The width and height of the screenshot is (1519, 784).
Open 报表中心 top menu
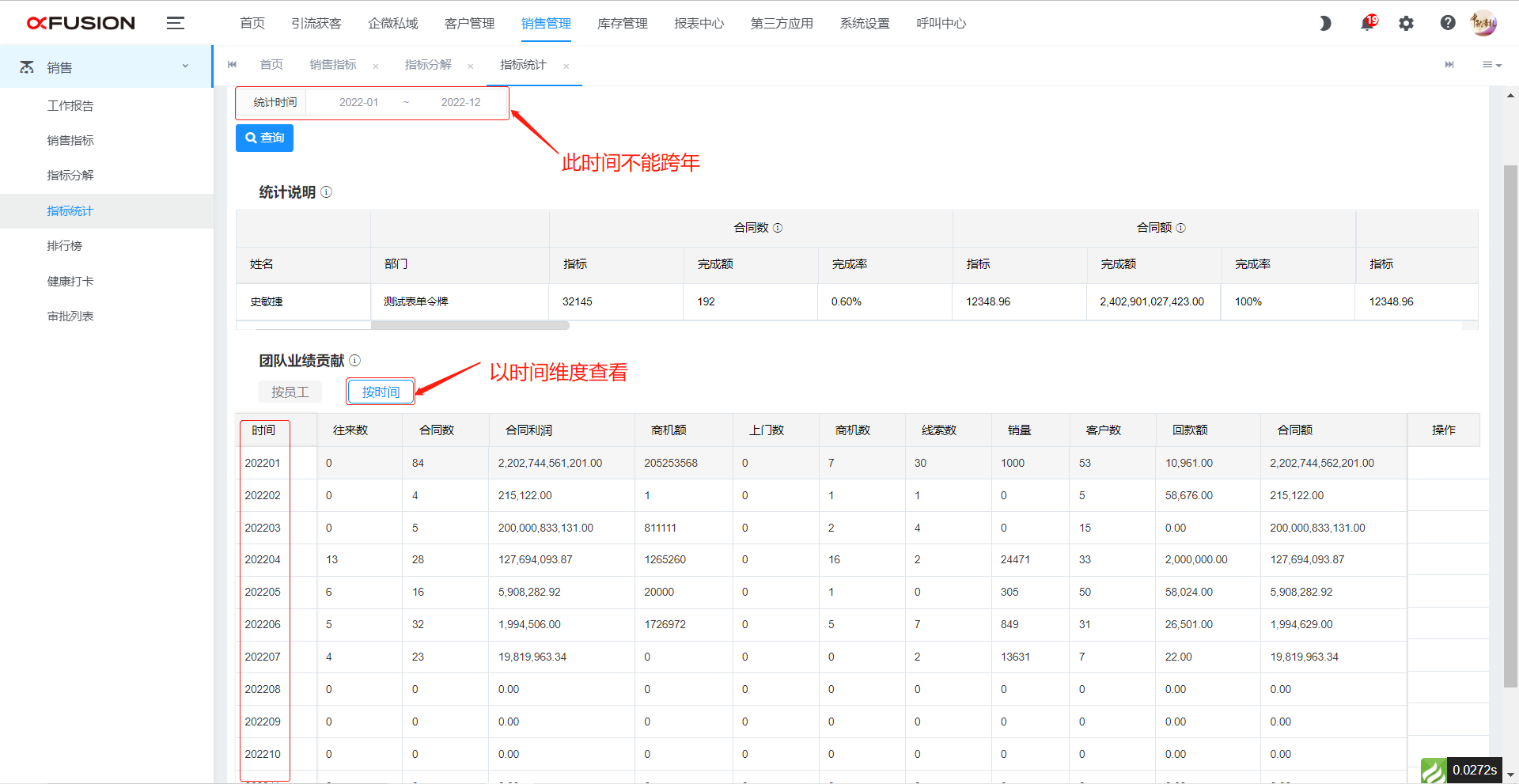tap(699, 24)
